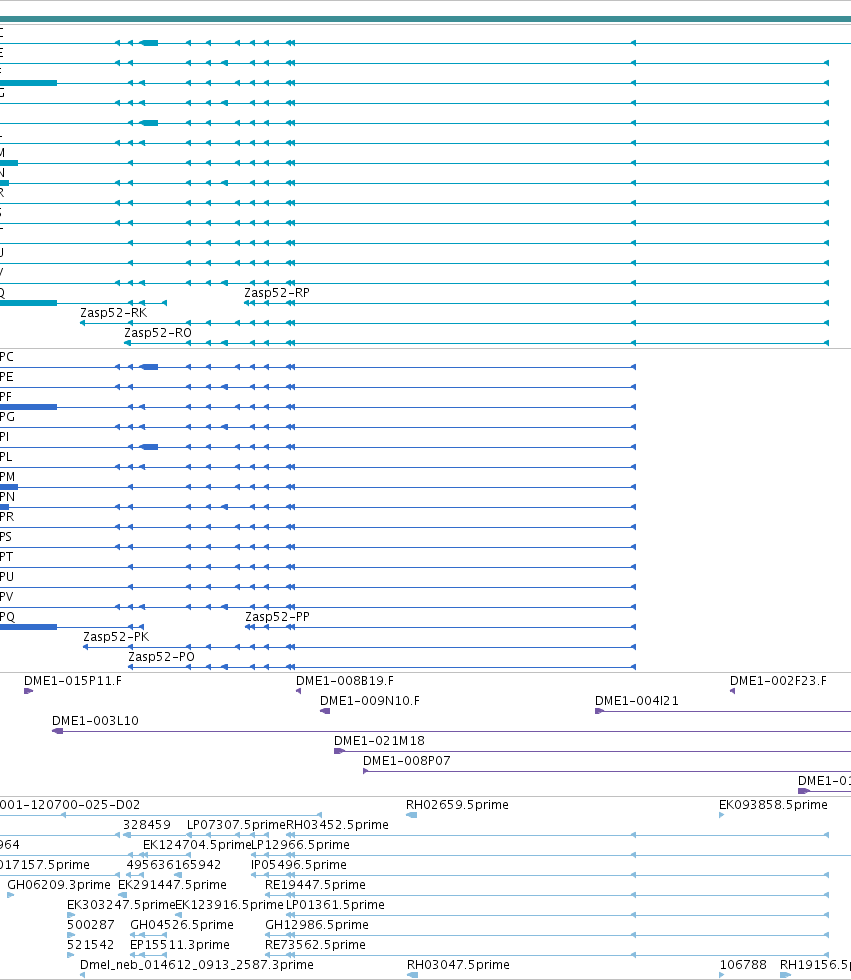Image resolution: width=851 pixels, height=980 pixels.
Task: Click the thick blue exon block in PF row
Action: coord(28,407)
